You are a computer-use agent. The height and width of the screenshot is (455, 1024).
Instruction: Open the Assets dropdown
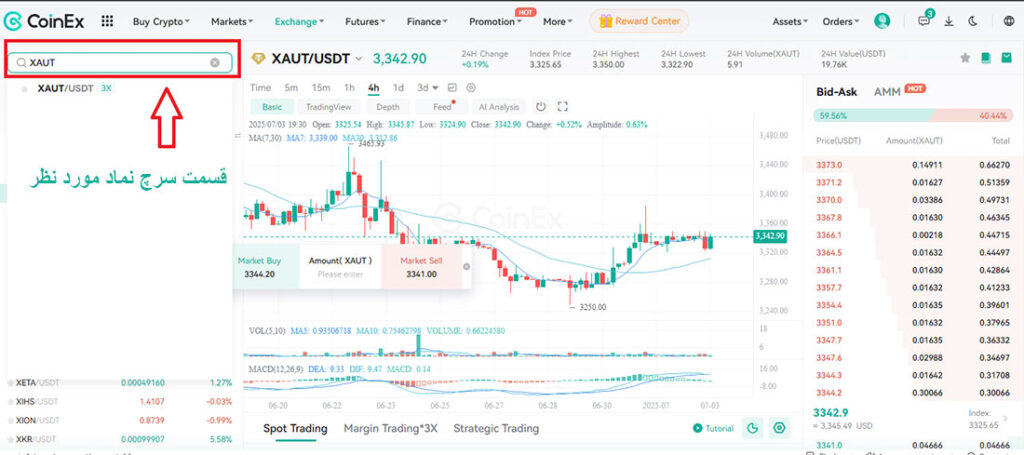[x=790, y=22]
